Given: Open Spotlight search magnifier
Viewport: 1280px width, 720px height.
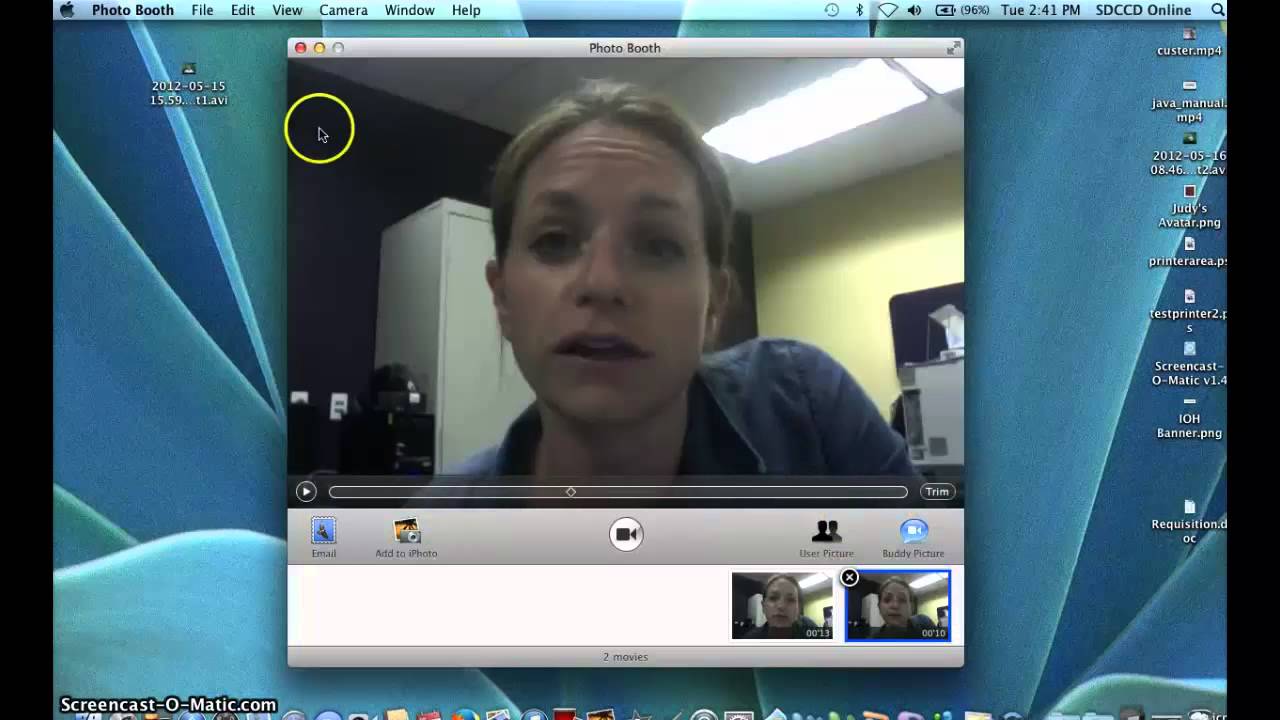Looking at the screenshot, I should 1218,10.
